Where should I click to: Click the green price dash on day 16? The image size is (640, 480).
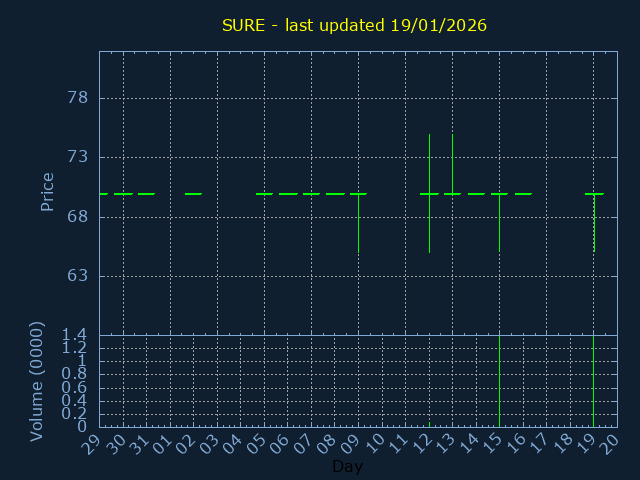[x=523, y=194]
